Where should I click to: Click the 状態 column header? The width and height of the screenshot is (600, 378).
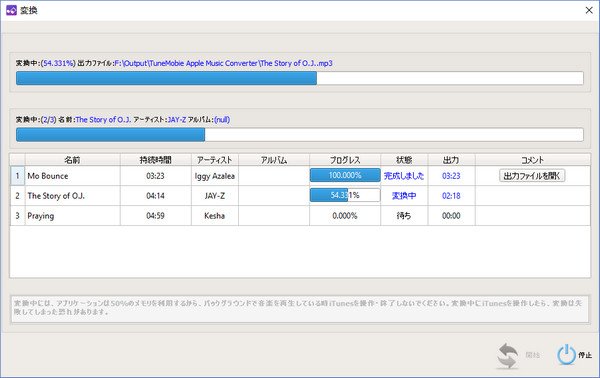[x=404, y=160]
